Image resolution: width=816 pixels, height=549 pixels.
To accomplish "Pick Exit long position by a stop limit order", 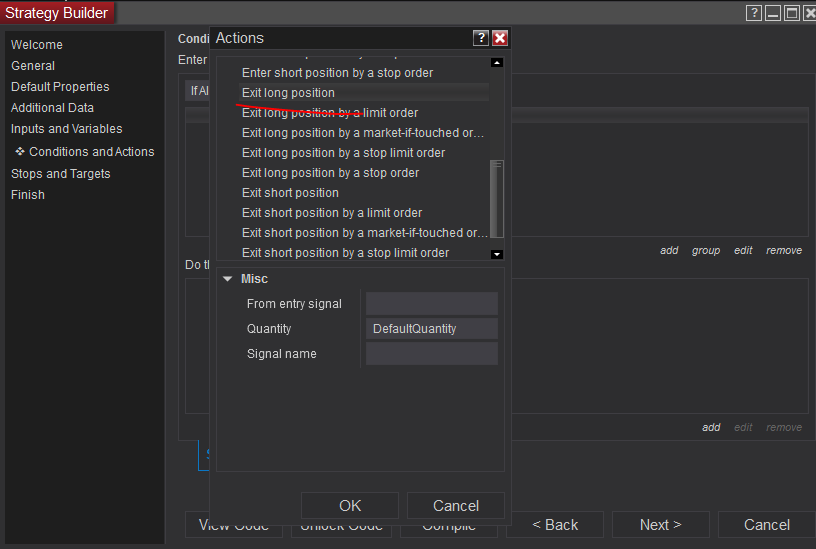I will (343, 153).
